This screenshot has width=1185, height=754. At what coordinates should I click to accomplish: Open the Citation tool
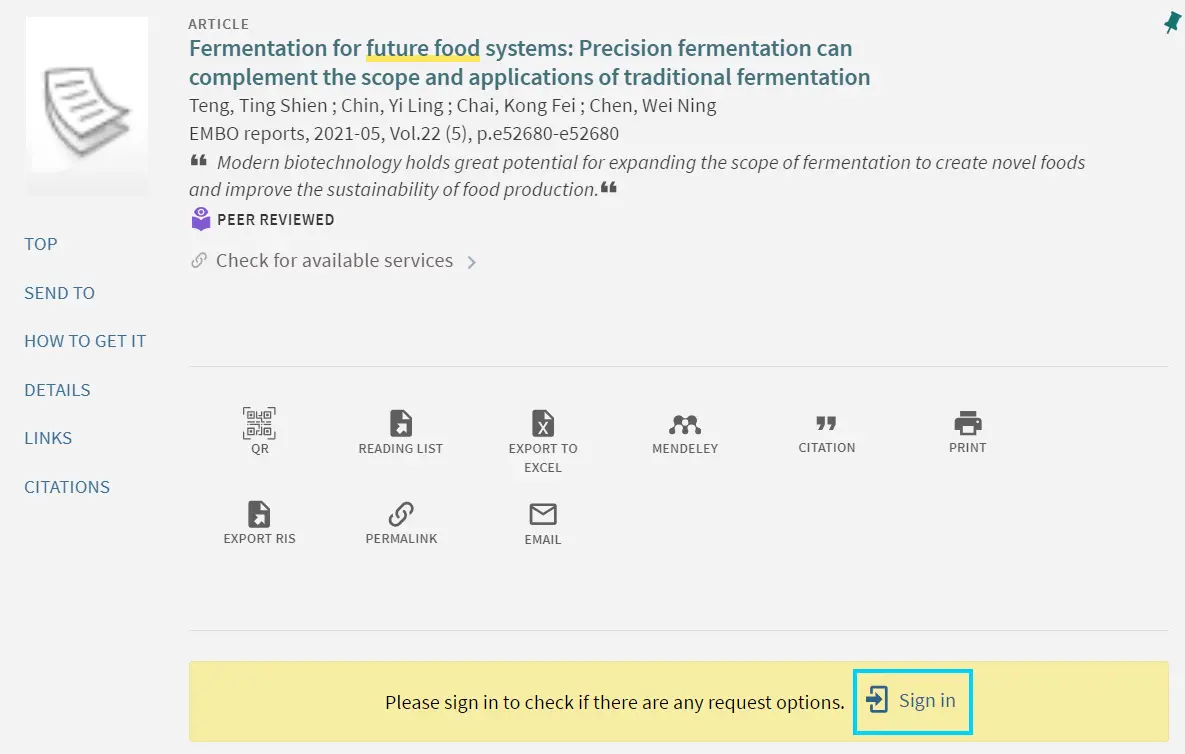(x=826, y=434)
